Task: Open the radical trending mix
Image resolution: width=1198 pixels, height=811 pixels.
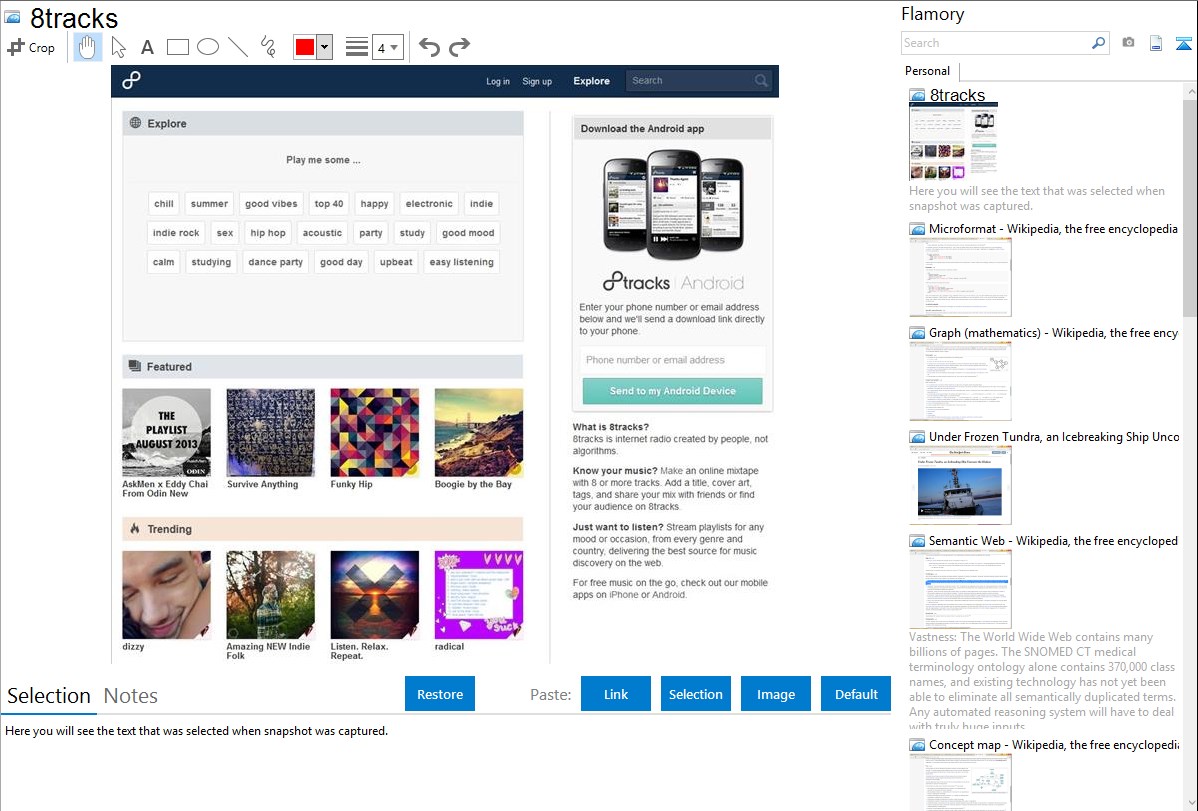Action: (479, 595)
